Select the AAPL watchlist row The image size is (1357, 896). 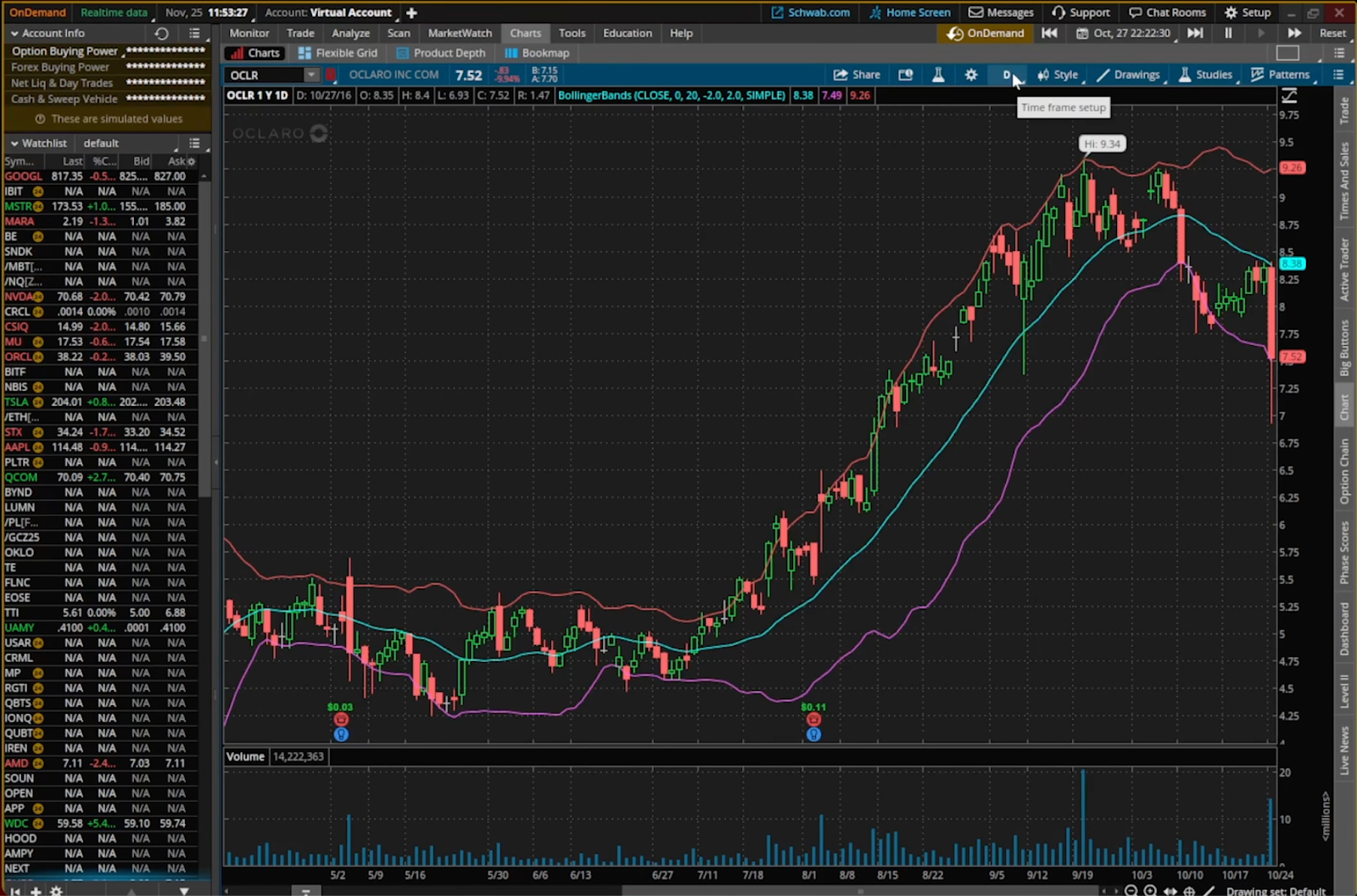click(99, 447)
